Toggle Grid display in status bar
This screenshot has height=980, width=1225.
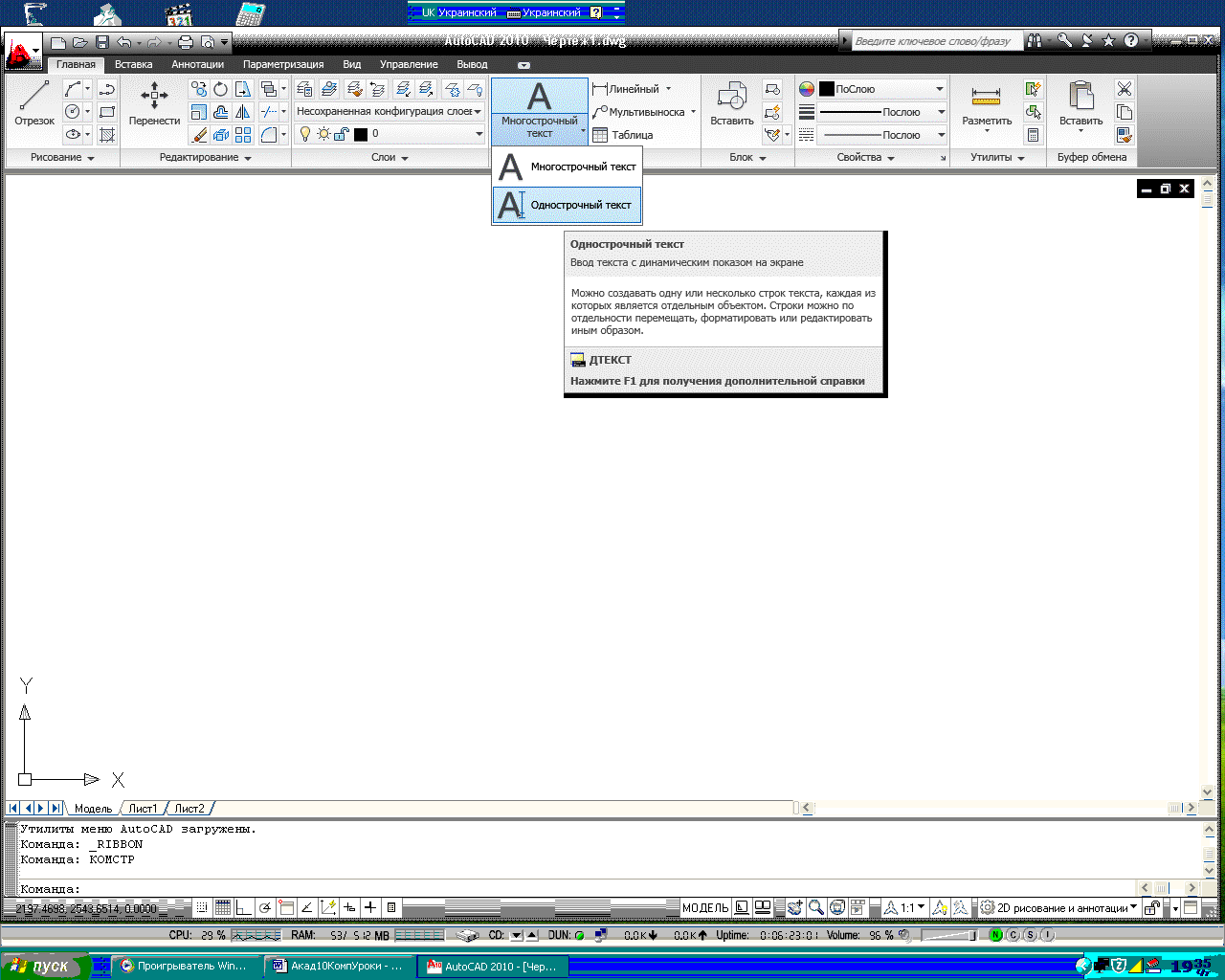[223, 907]
